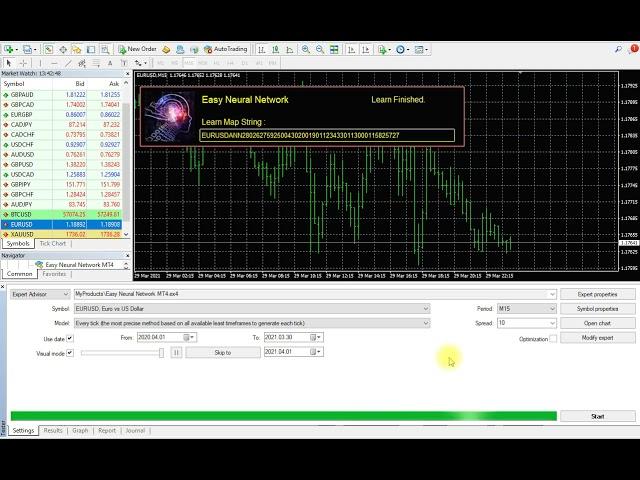Select the text label A tool
The image size is (640, 480).
pos(110,63)
